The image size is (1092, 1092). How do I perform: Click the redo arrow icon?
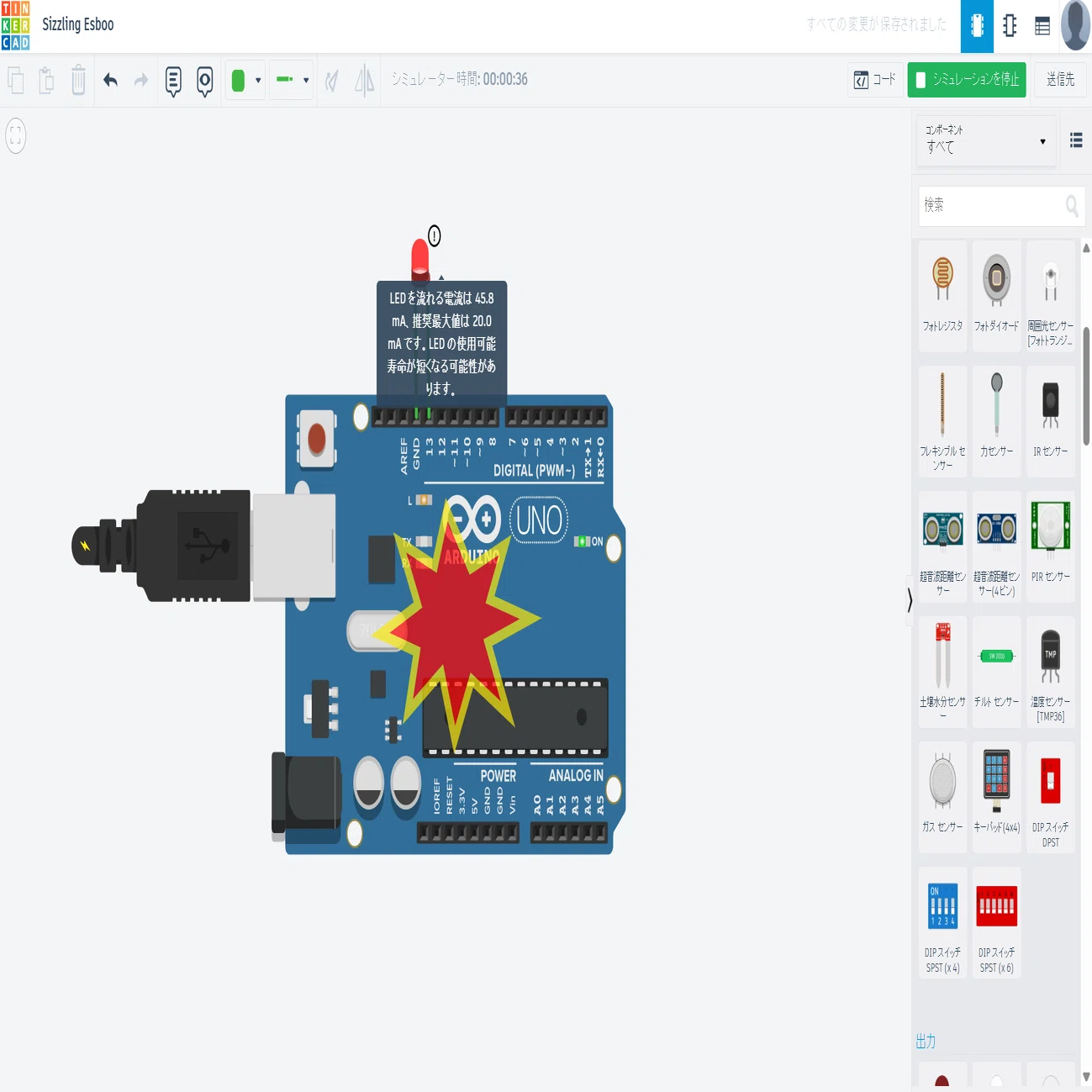(x=141, y=80)
